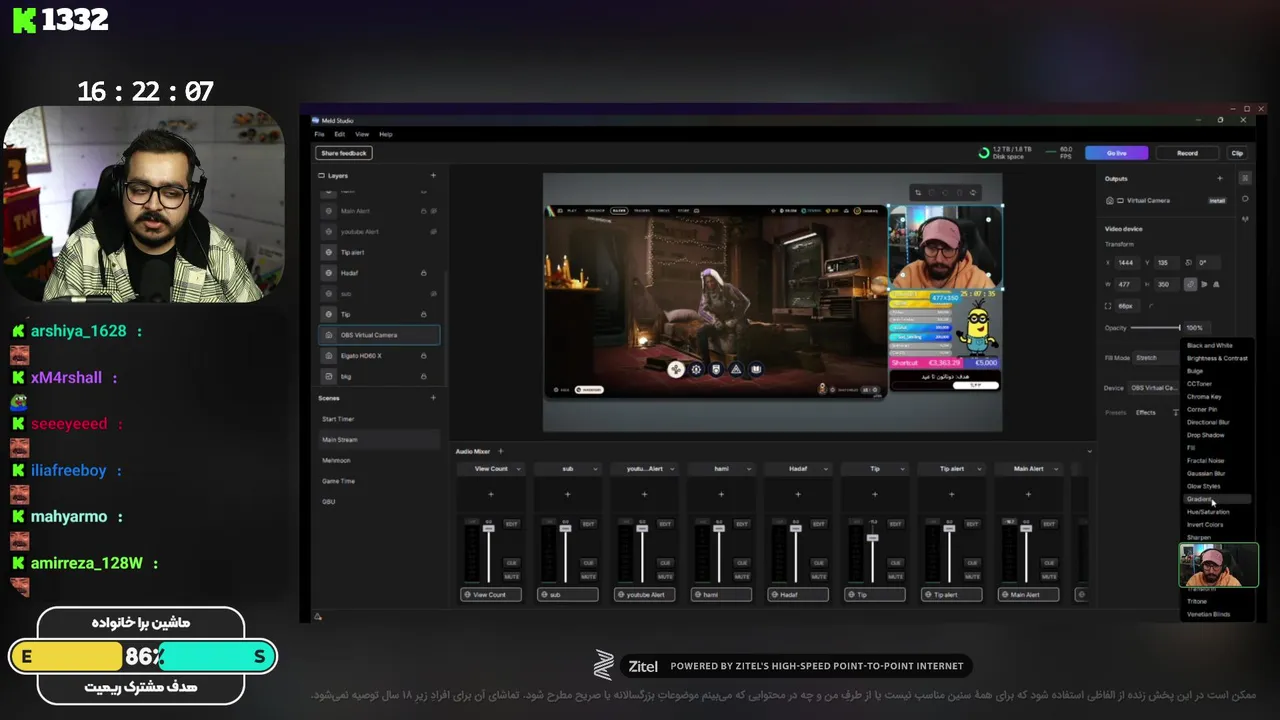Click the Layers panel header icon
1280x720 pixels.
pos(321,175)
